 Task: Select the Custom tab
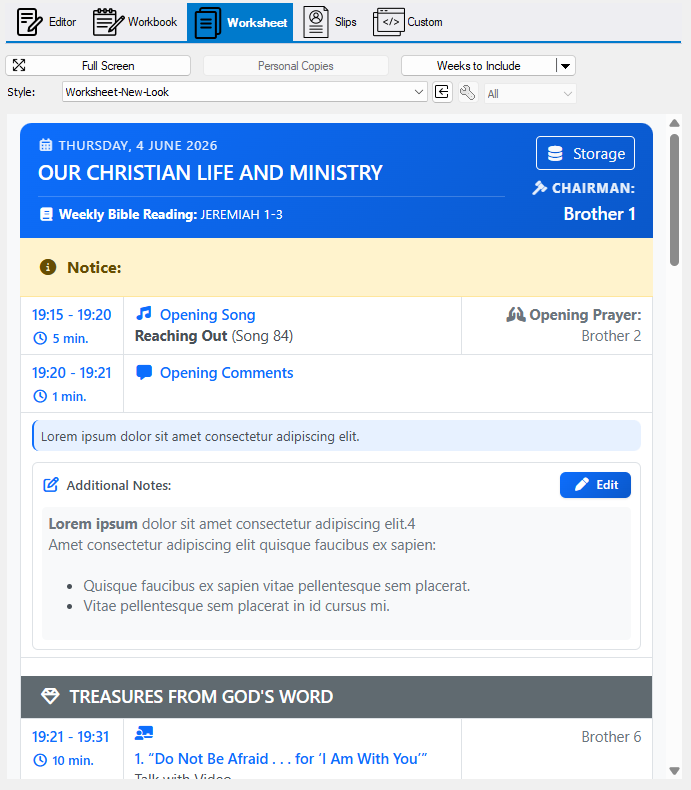408,22
